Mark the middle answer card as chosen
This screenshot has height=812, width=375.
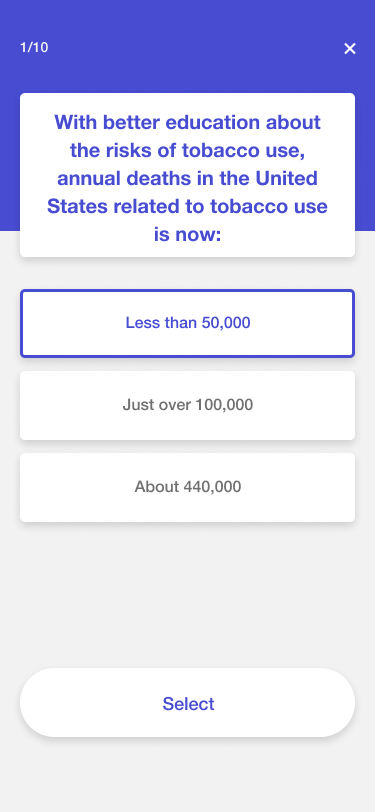coord(188,405)
